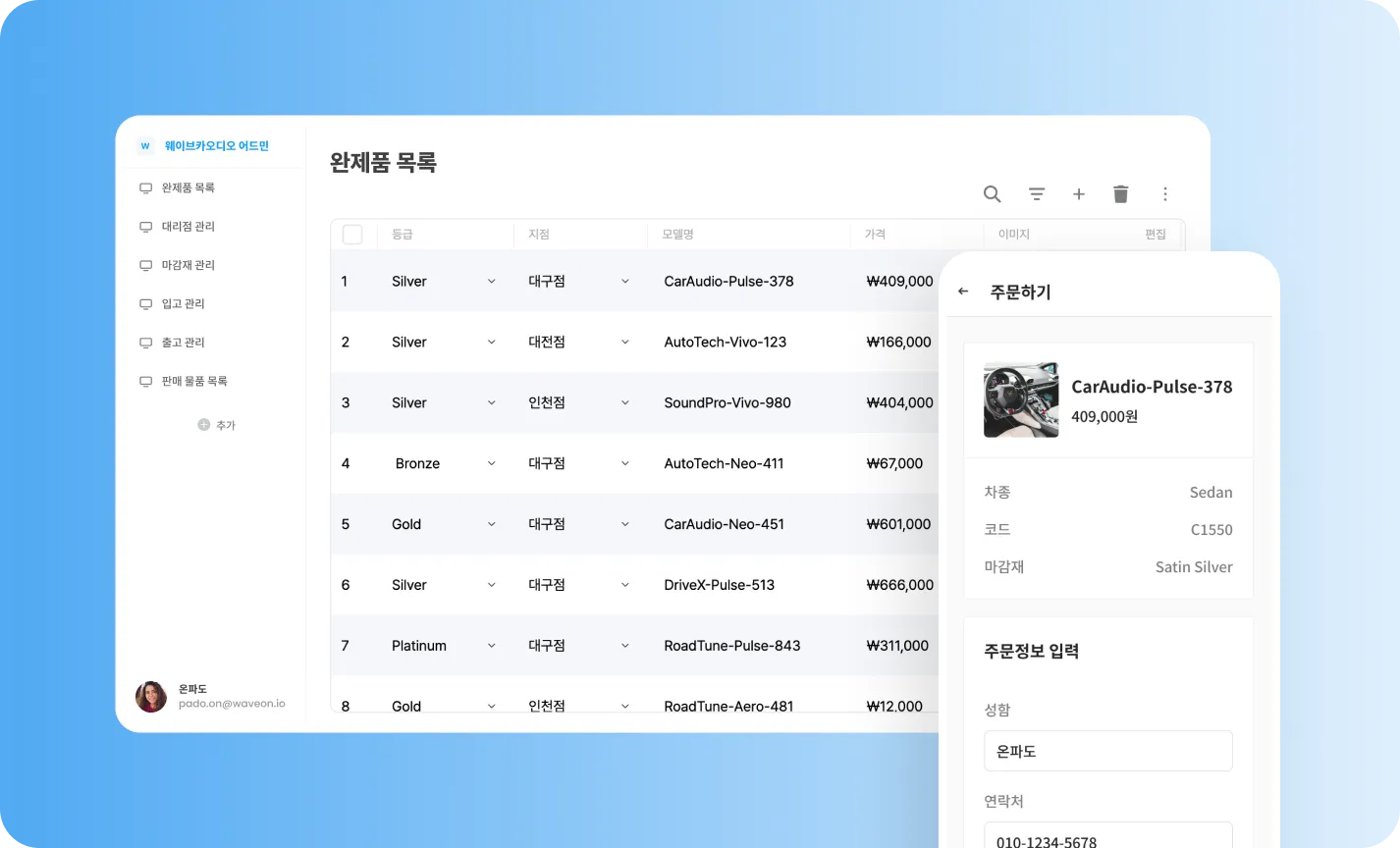Image resolution: width=1400 pixels, height=848 pixels.
Task: Click 추가 to add a sidebar page
Action: 226,425
